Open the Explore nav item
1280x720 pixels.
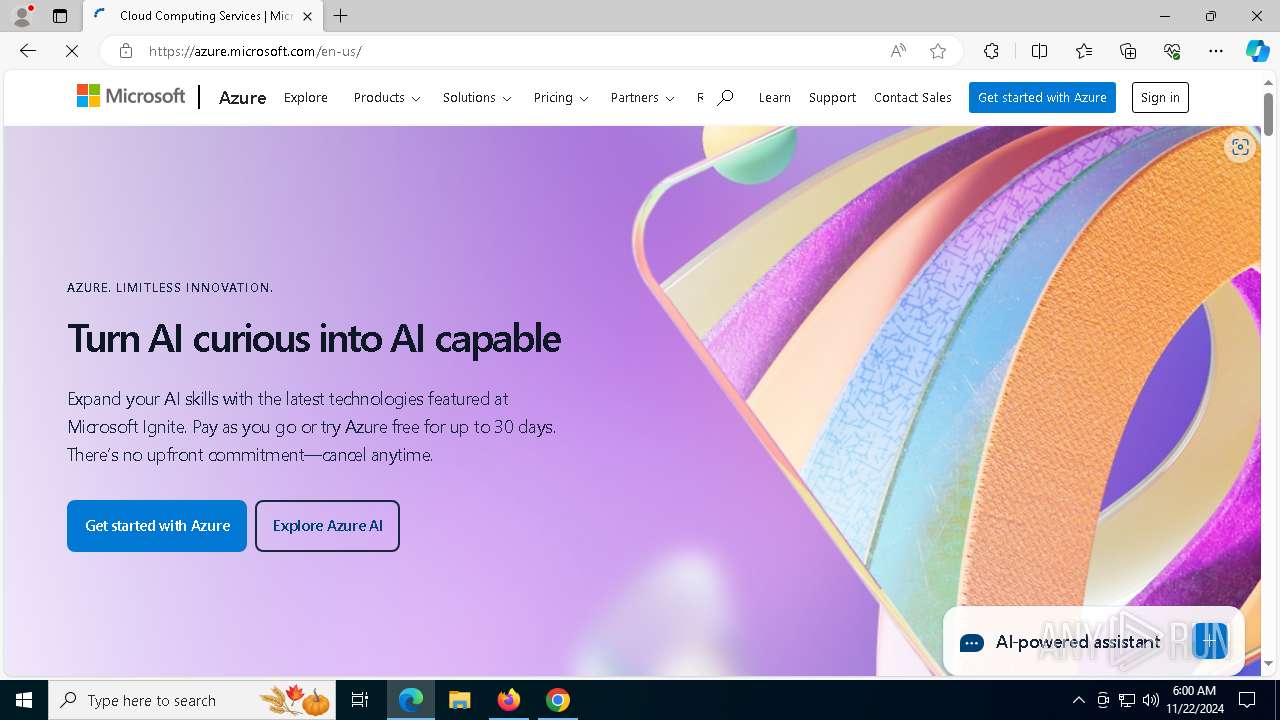pyautogui.click(x=306, y=97)
